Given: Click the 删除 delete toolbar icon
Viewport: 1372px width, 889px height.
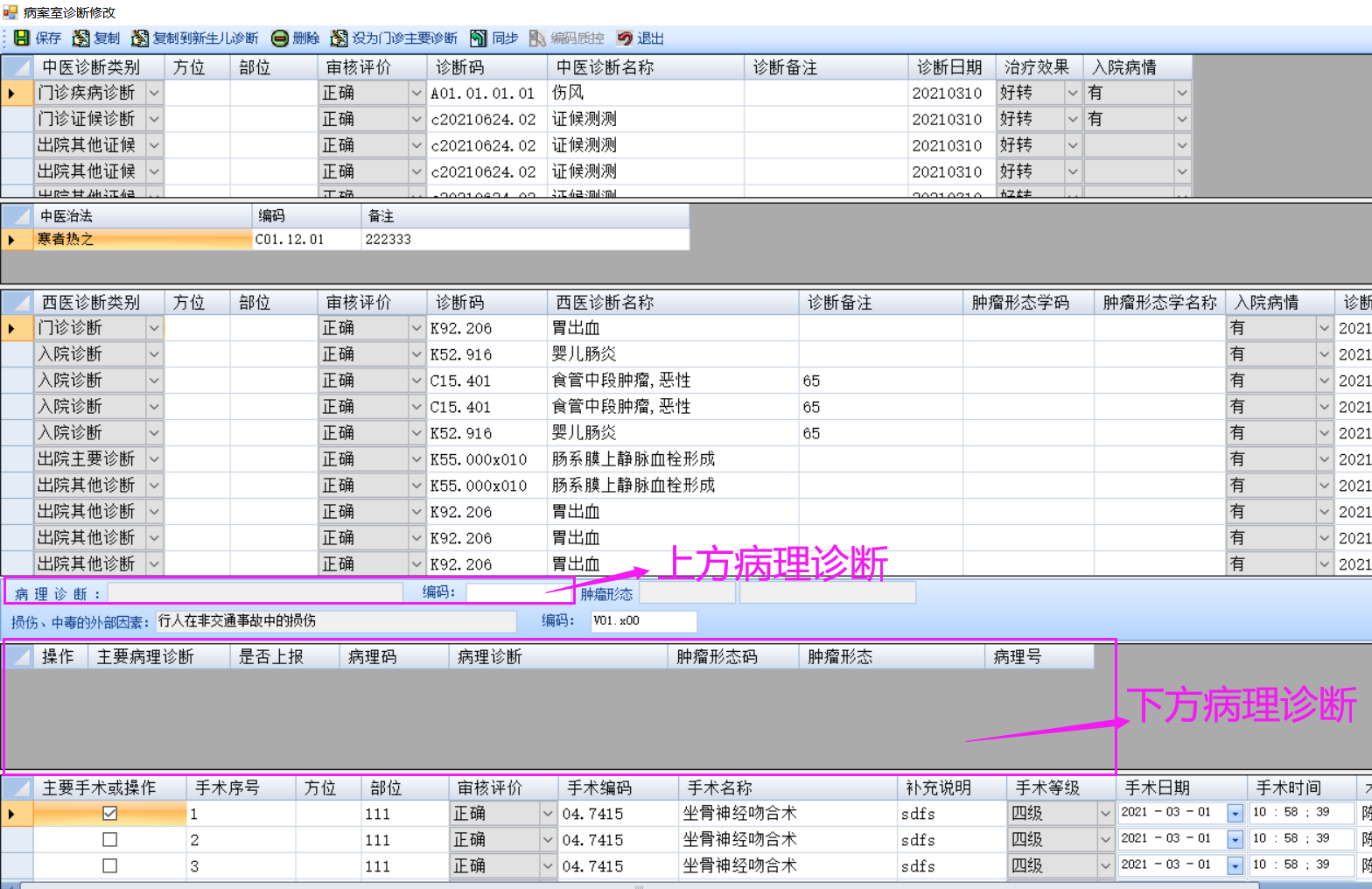Looking at the screenshot, I should 280,38.
